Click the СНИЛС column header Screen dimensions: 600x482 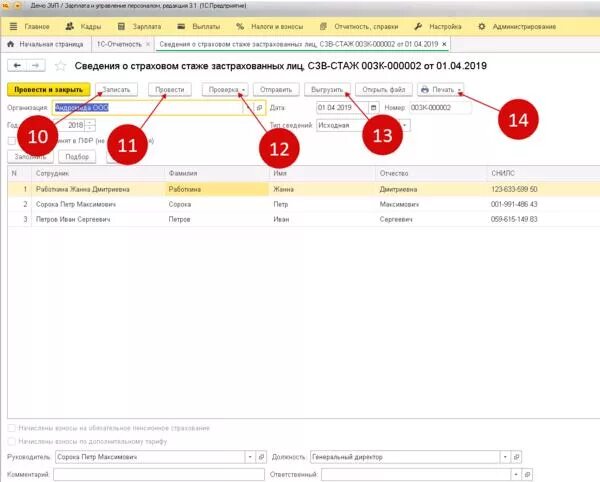pos(543,173)
